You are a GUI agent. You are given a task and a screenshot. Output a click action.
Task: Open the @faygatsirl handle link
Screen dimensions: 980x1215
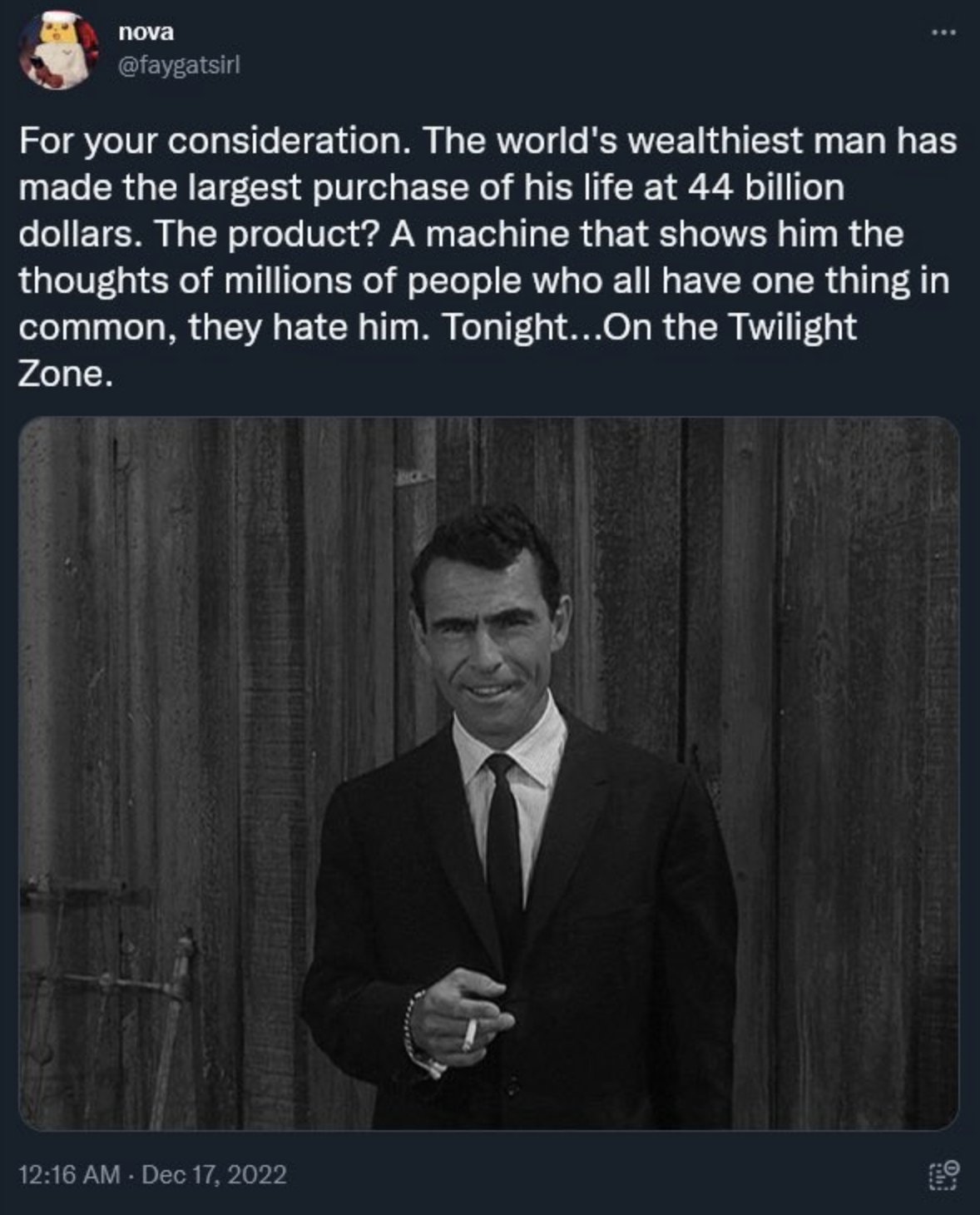click(180, 65)
